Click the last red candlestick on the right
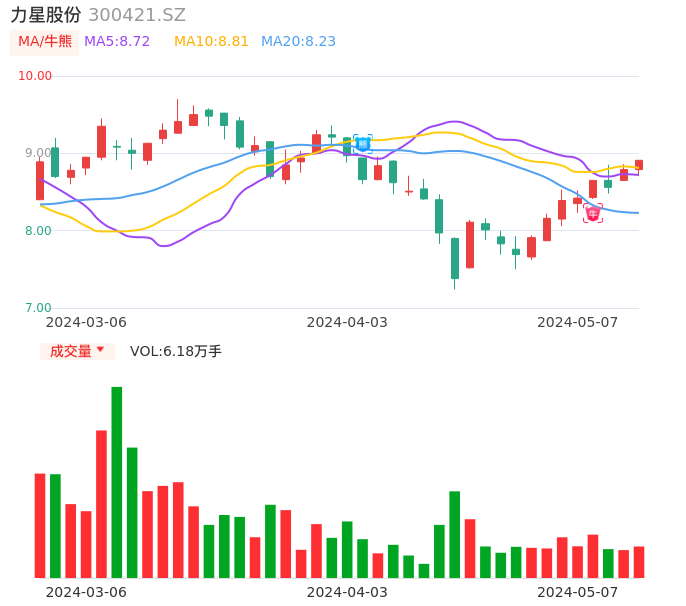This screenshot has width=686, height=606. pos(639,165)
